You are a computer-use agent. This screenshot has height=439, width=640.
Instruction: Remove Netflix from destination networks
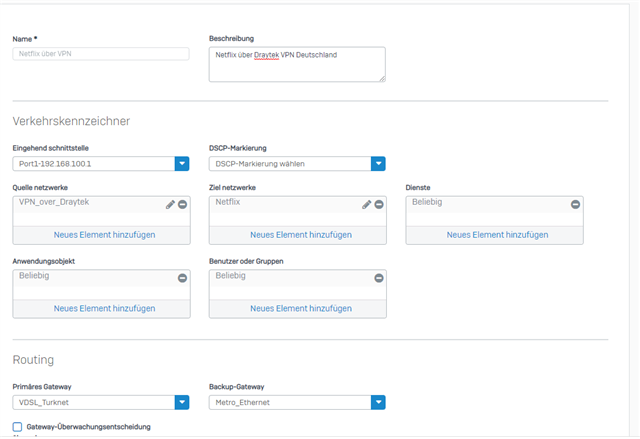pos(379,204)
